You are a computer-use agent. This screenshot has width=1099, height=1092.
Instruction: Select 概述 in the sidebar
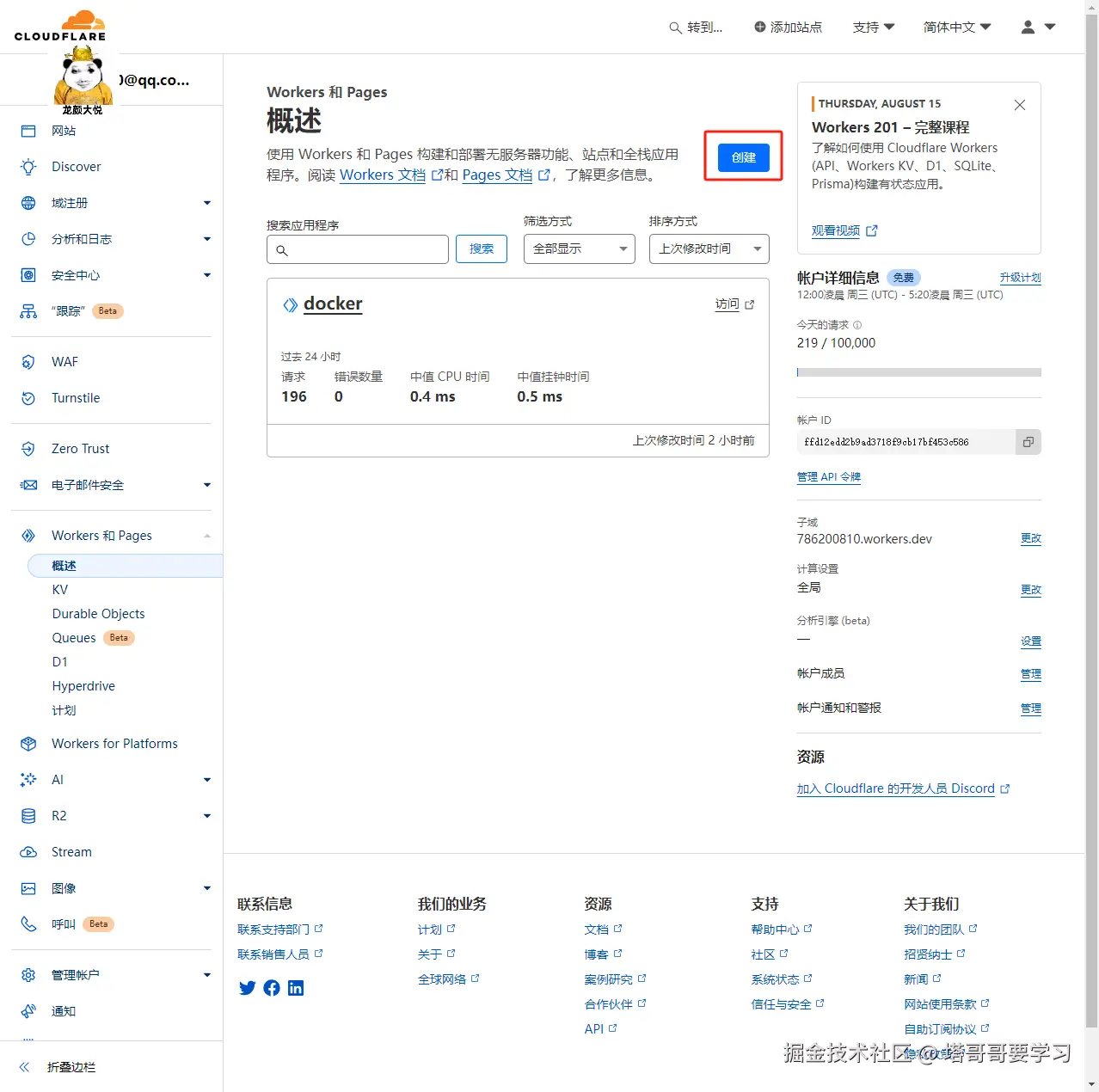[126, 566]
